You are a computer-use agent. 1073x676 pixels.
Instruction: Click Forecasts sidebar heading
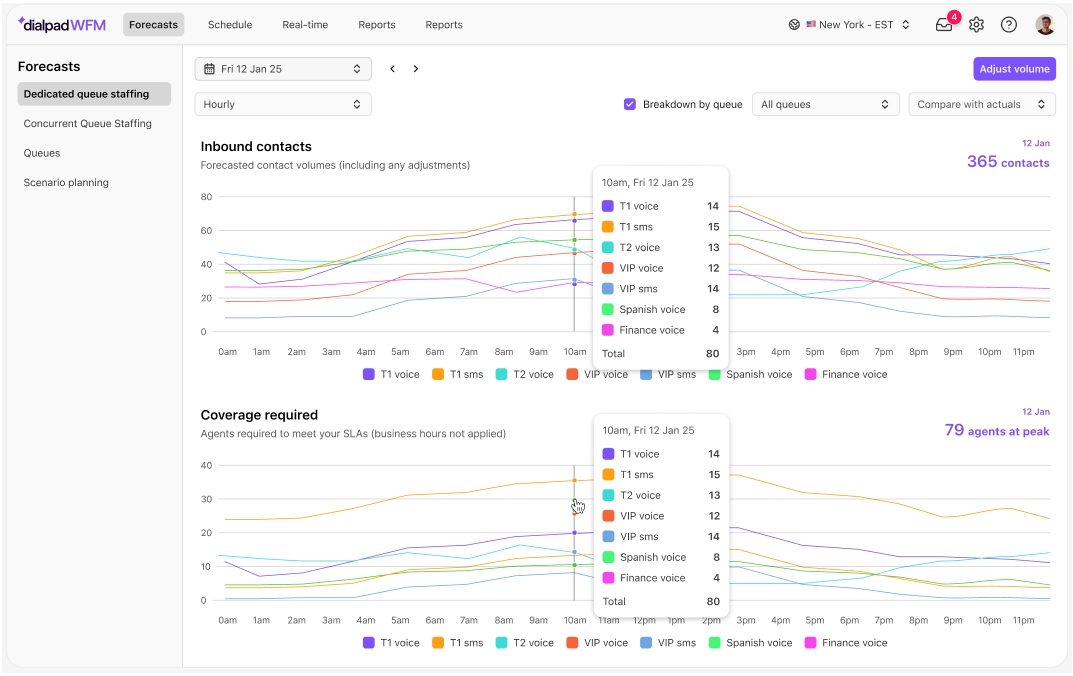click(x=49, y=66)
